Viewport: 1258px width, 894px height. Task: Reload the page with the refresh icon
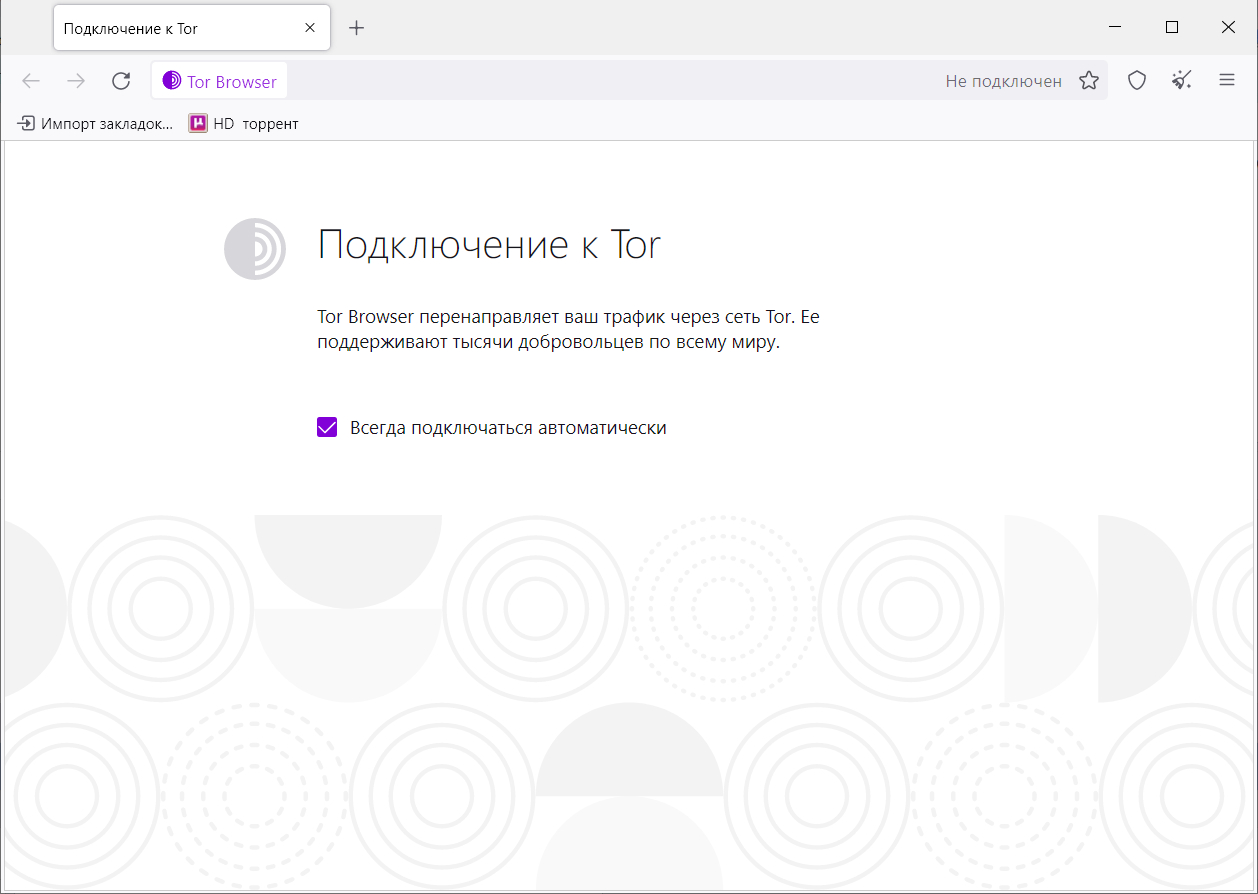click(121, 81)
